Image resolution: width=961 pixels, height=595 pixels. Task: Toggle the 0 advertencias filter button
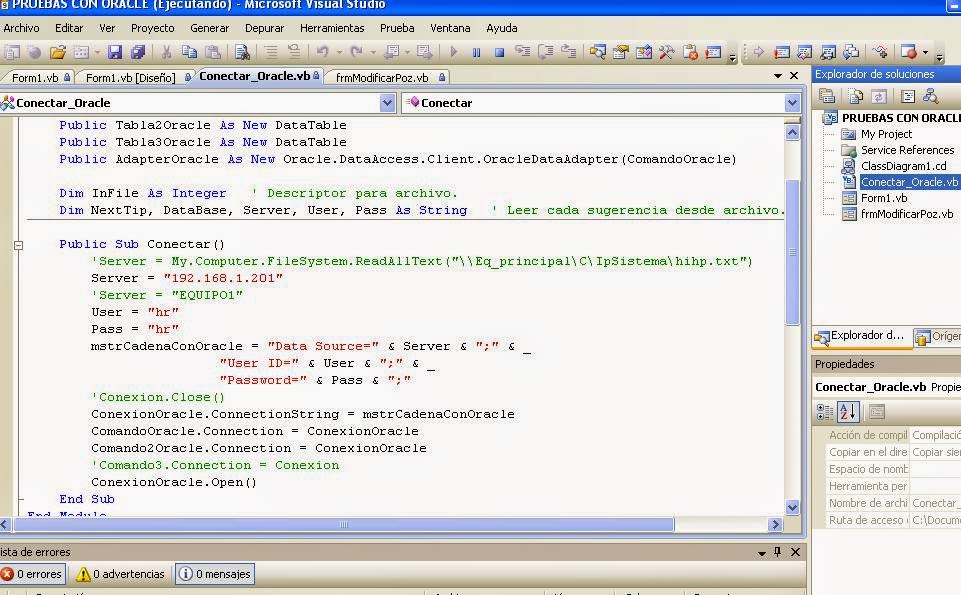pos(121,574)
